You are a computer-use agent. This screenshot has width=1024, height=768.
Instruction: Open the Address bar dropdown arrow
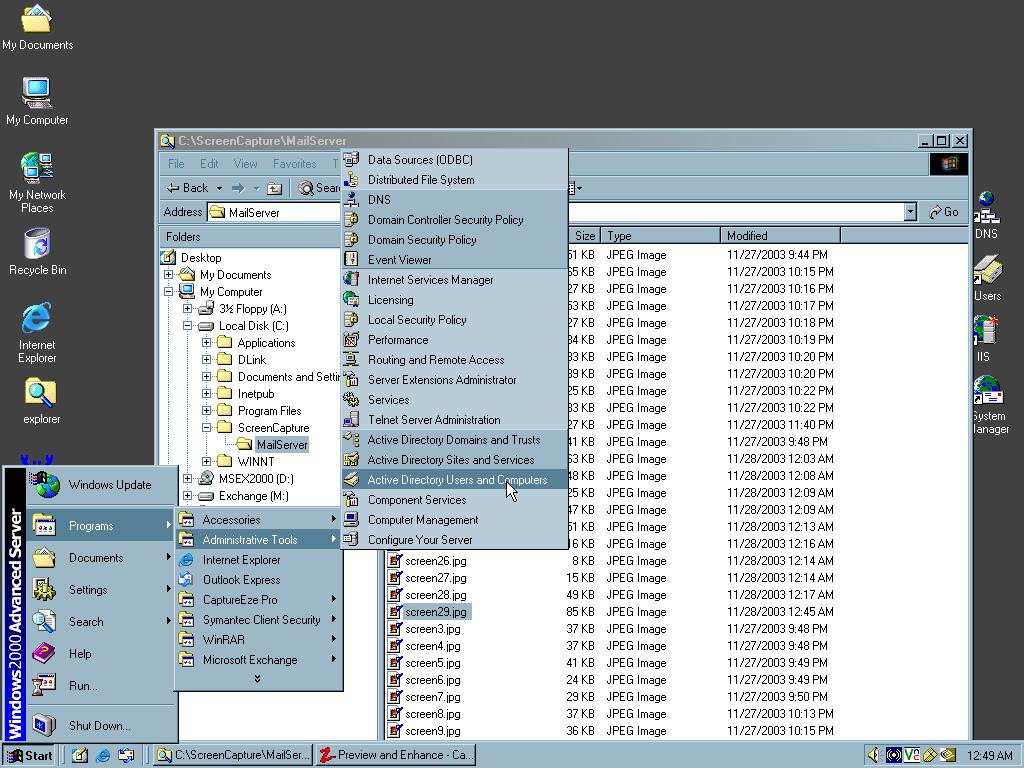(x=910, y=212)
